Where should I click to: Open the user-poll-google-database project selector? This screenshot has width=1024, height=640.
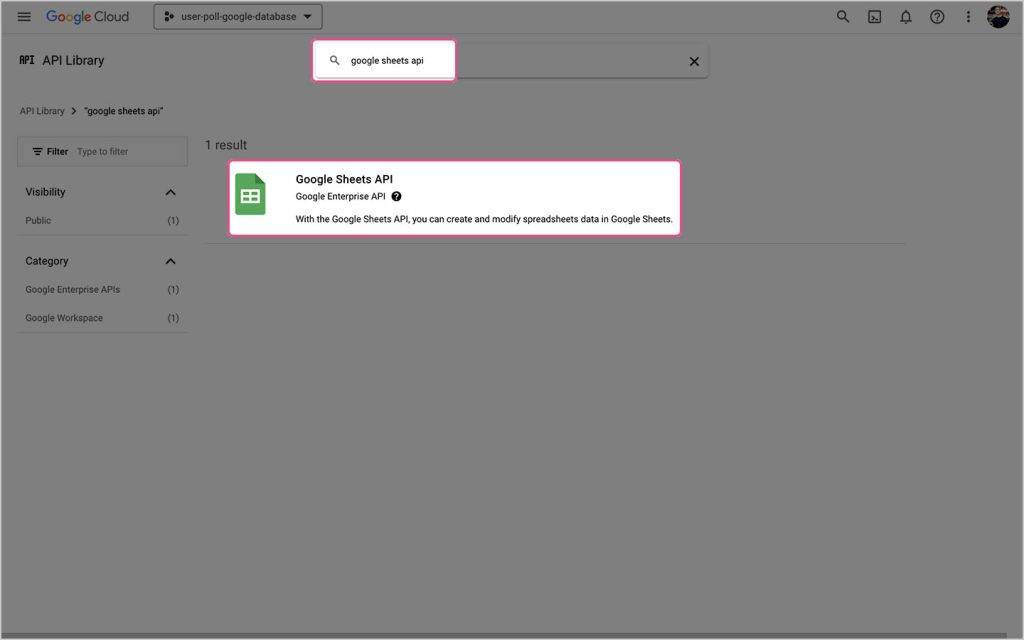(x=238, y=17)
